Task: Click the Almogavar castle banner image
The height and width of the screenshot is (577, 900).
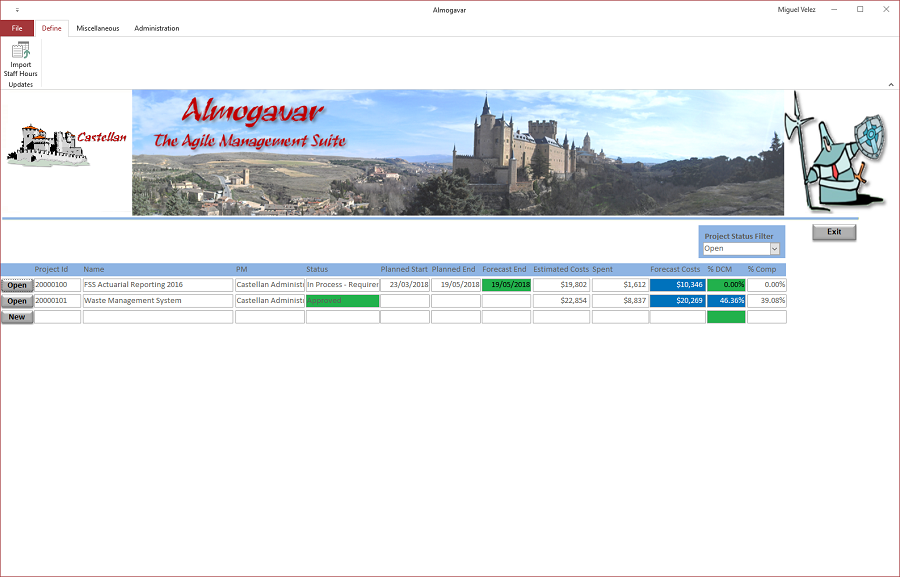Action: pos(458,153)
